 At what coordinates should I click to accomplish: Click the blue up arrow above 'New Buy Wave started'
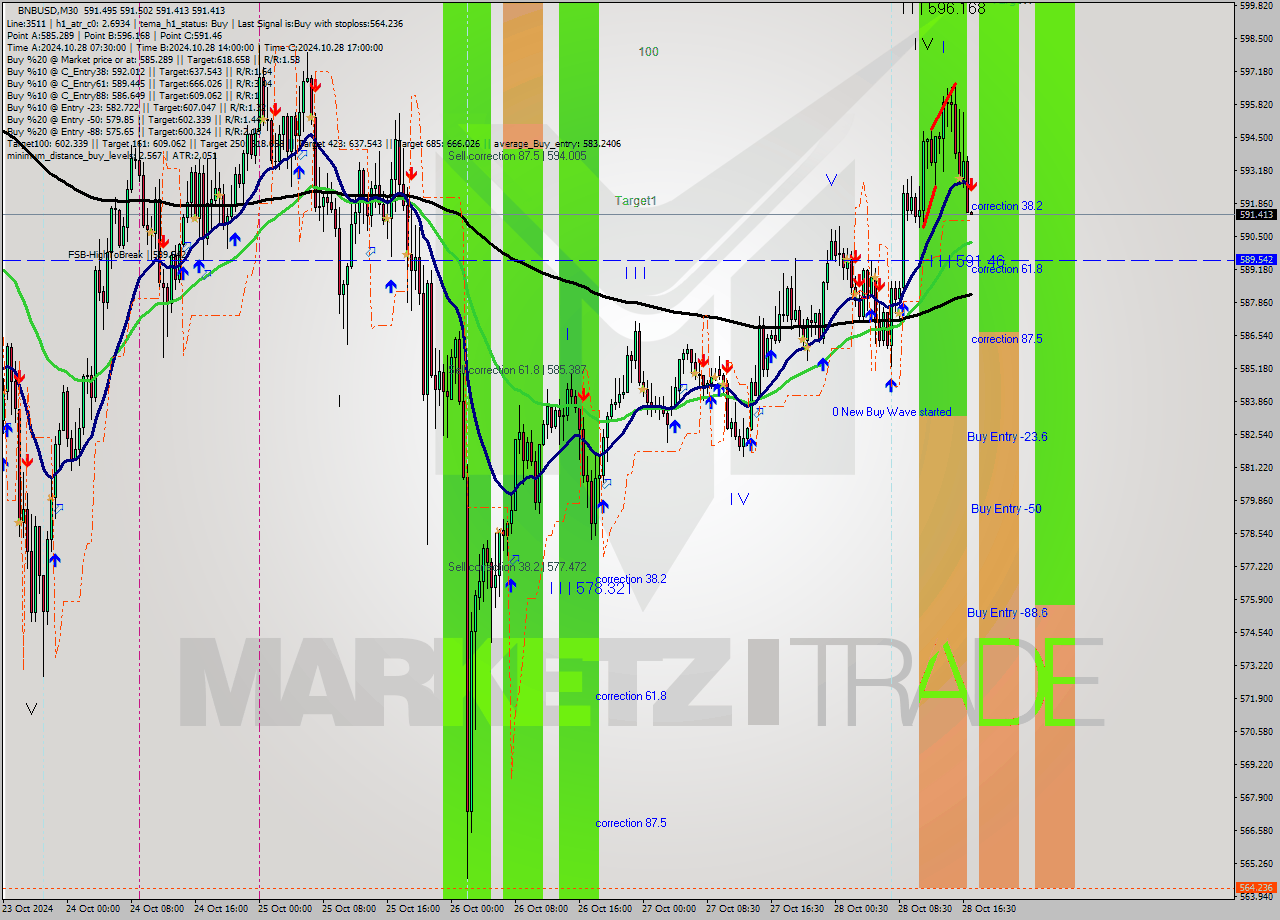tap(890, 386)
